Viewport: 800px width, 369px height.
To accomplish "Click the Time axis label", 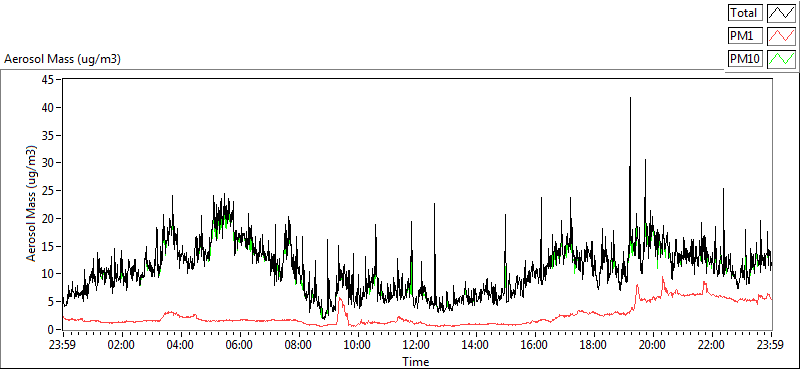I will pyautogui.click(x=415, y=362).
